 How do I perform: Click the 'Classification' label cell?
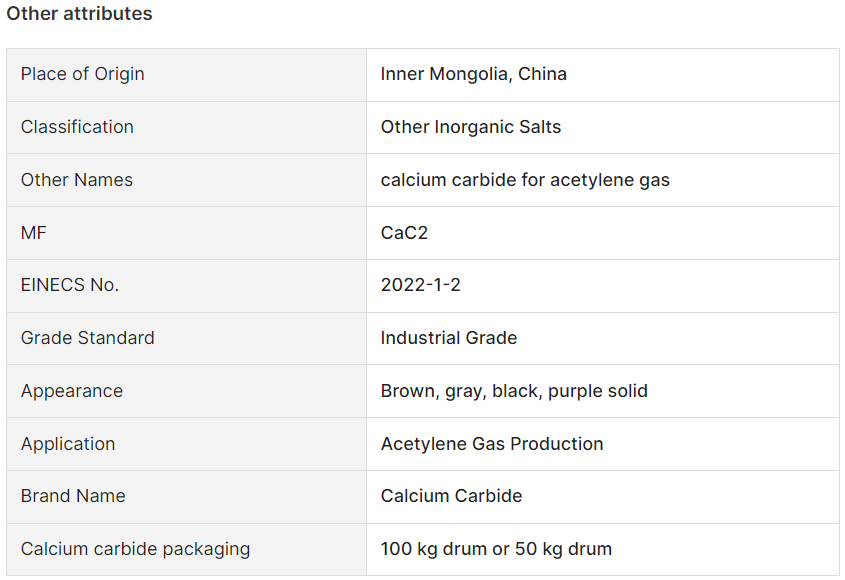coord(77,127)
